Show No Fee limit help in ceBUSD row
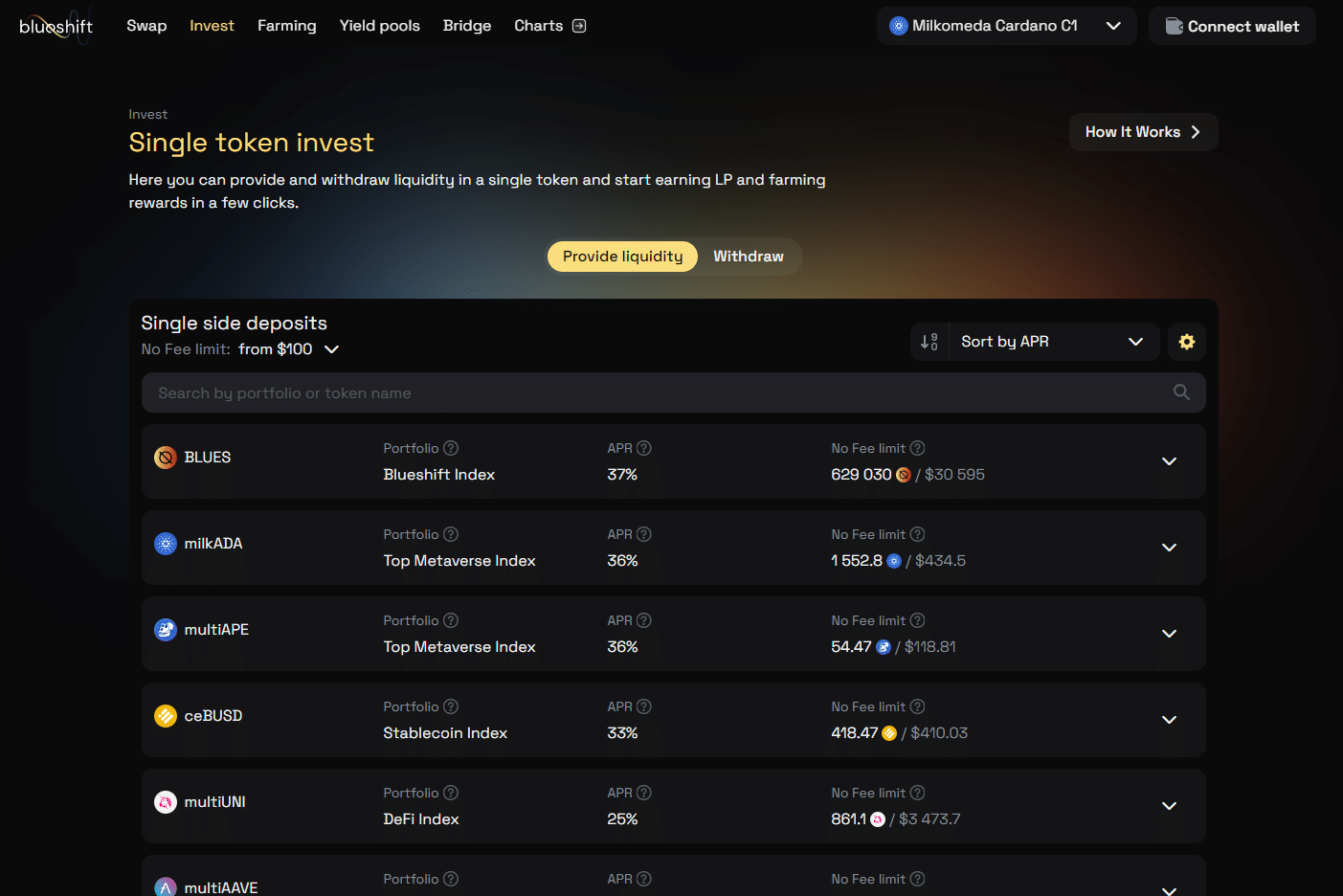Screen dimensions: 1343x896 [x=917, y=706]
